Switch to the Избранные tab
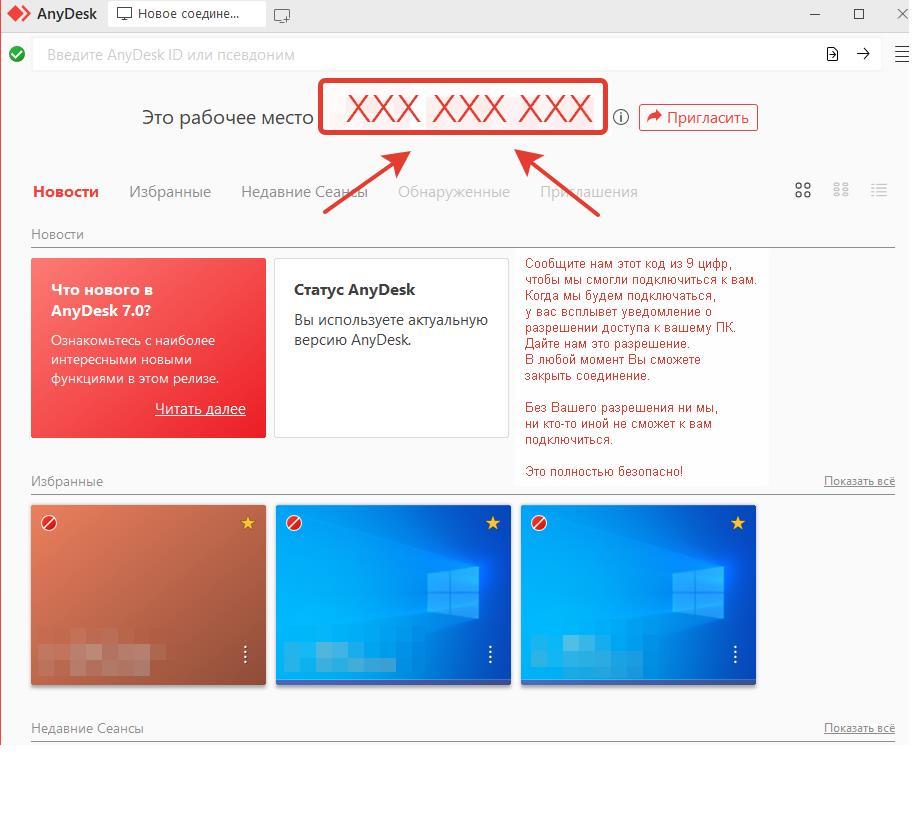 coord(170,191)
